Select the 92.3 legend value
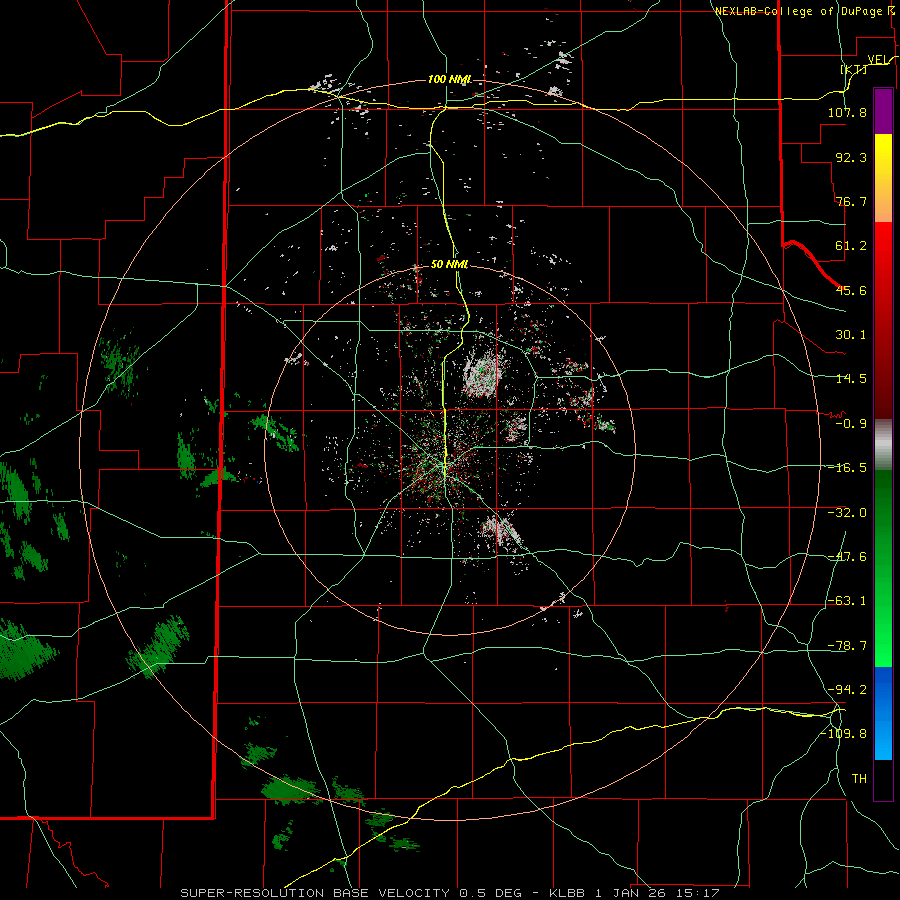The image size is (900, 900). (851, 157)
